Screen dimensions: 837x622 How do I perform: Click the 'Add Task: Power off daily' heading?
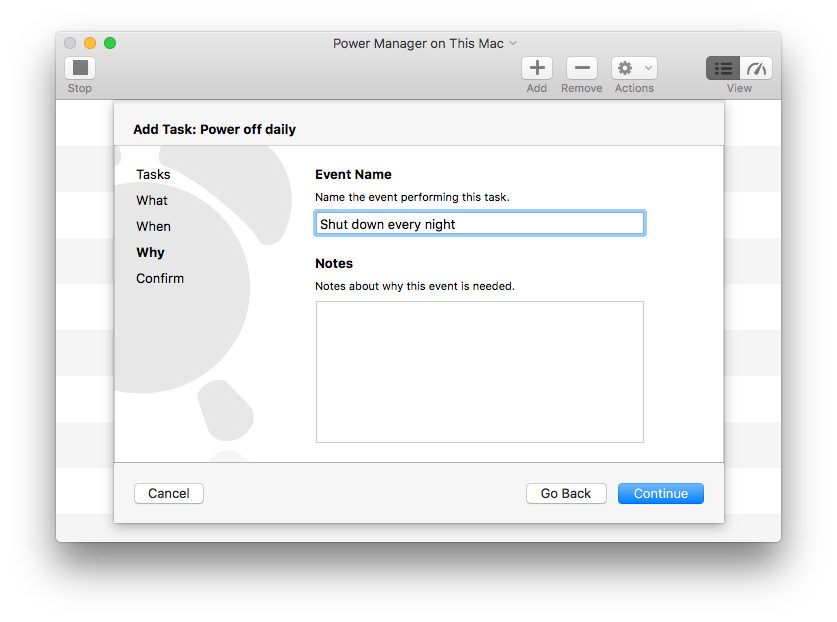pos(215,129)
